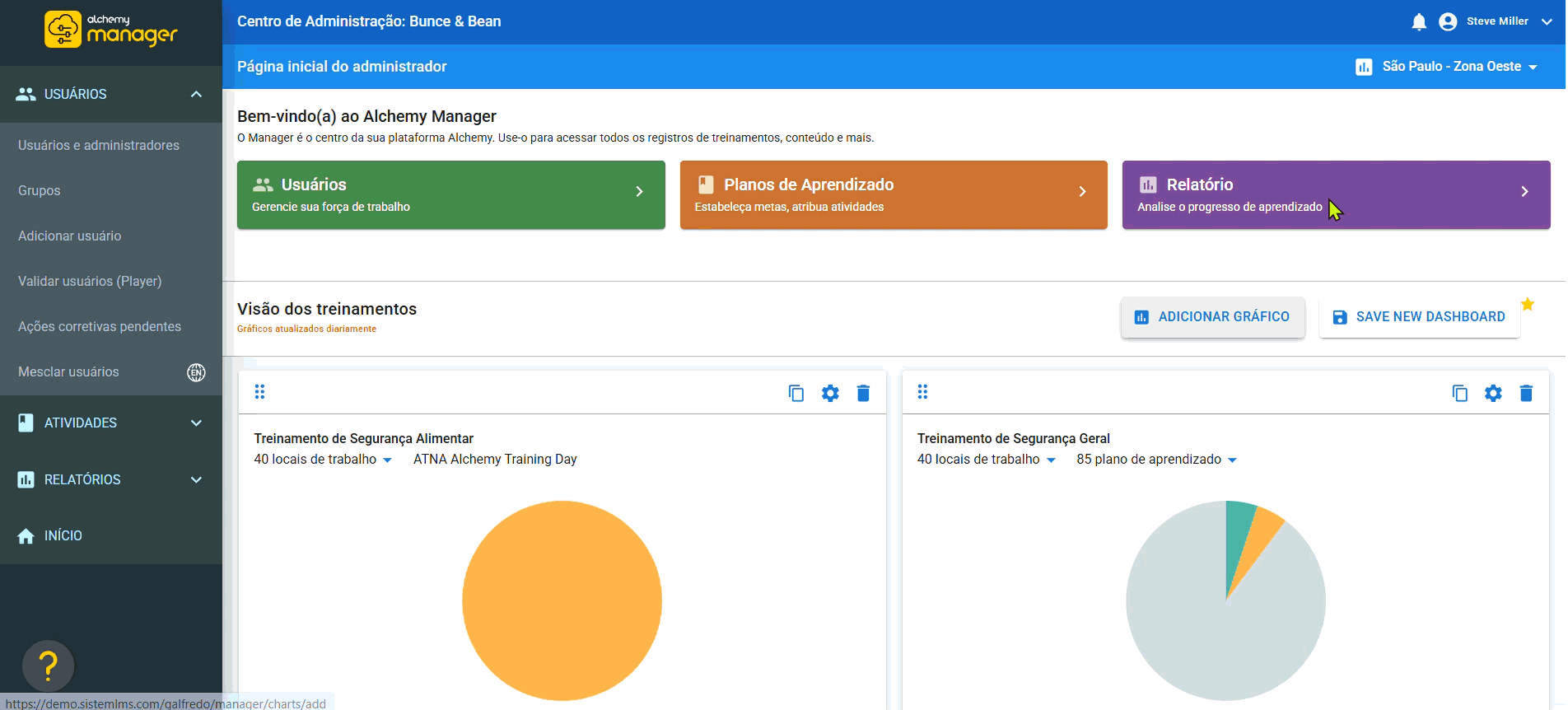Open Mesclar usuários

click(x=68, y=371)
